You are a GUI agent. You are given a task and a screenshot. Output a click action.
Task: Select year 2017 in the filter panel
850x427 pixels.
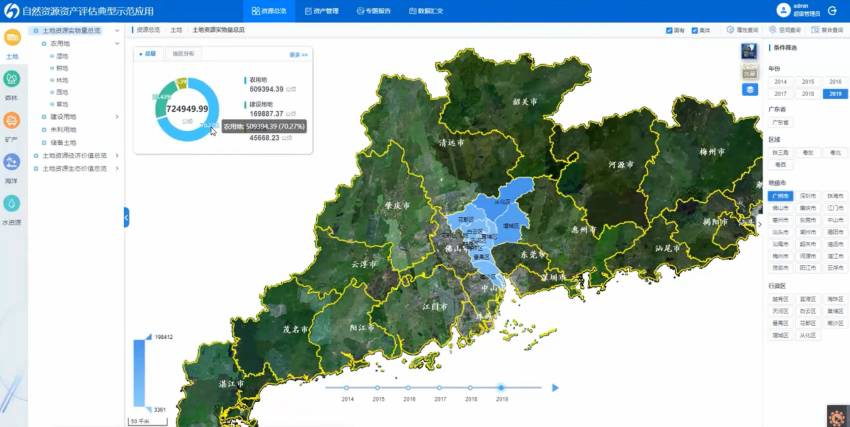[x=780, y=93]
